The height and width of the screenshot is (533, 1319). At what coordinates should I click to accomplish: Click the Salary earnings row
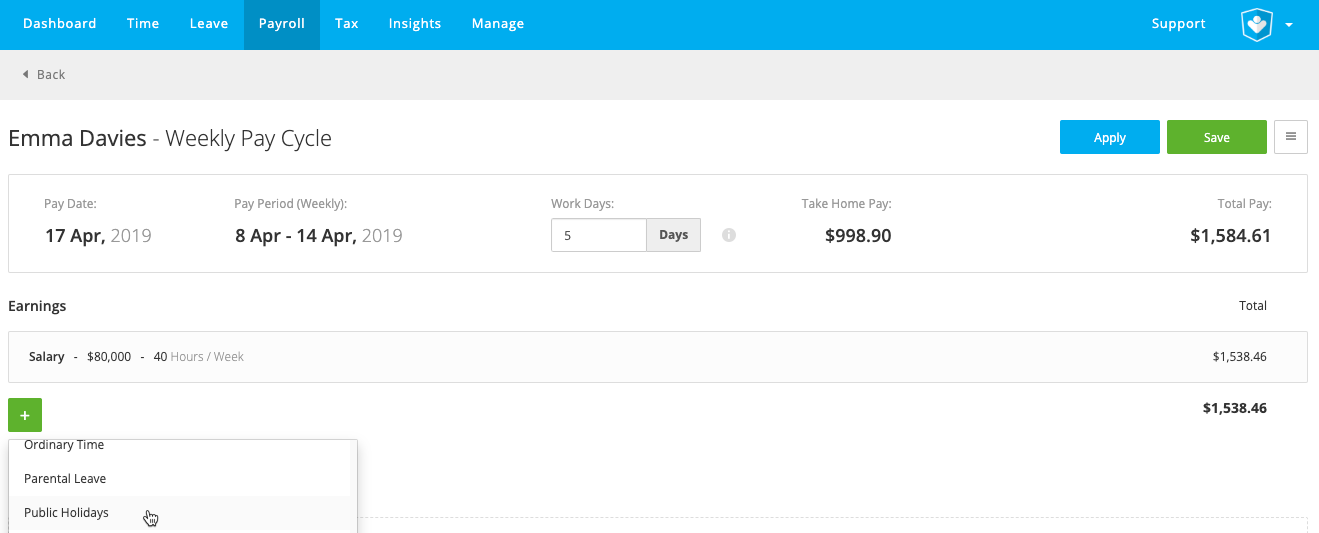pos(658,357)
